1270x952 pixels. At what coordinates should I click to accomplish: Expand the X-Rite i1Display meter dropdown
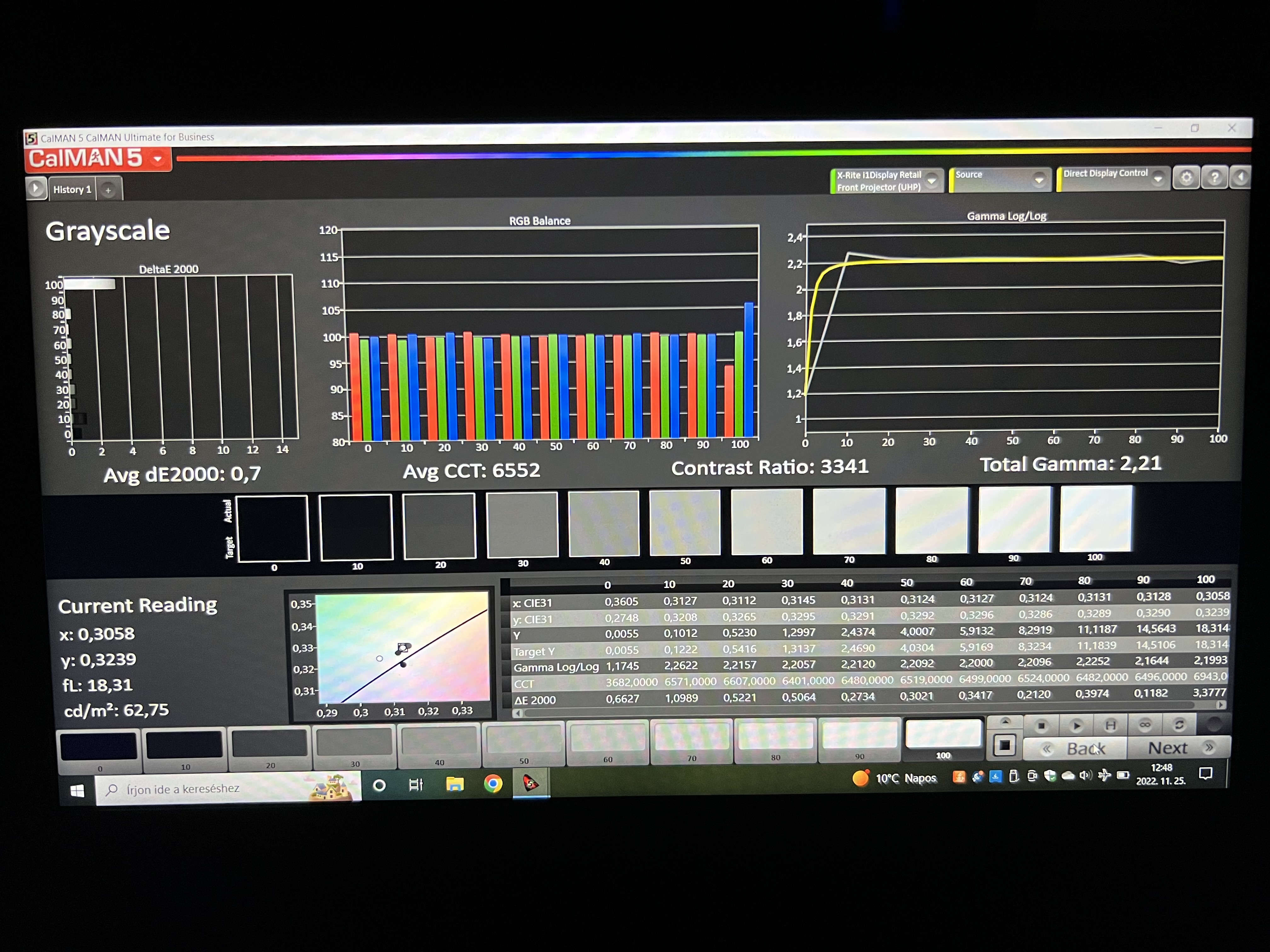click(x=932, y=181)
